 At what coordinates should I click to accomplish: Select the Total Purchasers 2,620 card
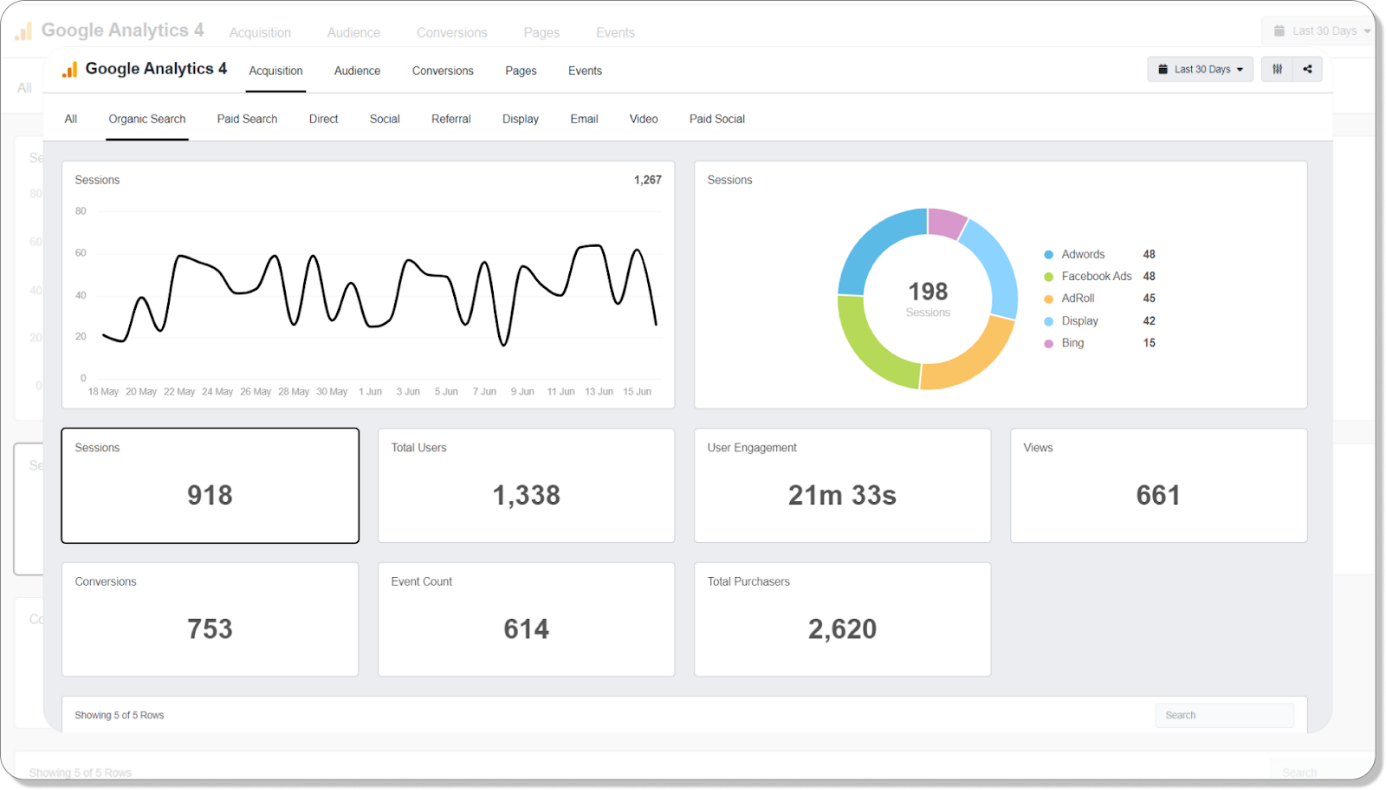pos(842,619)
